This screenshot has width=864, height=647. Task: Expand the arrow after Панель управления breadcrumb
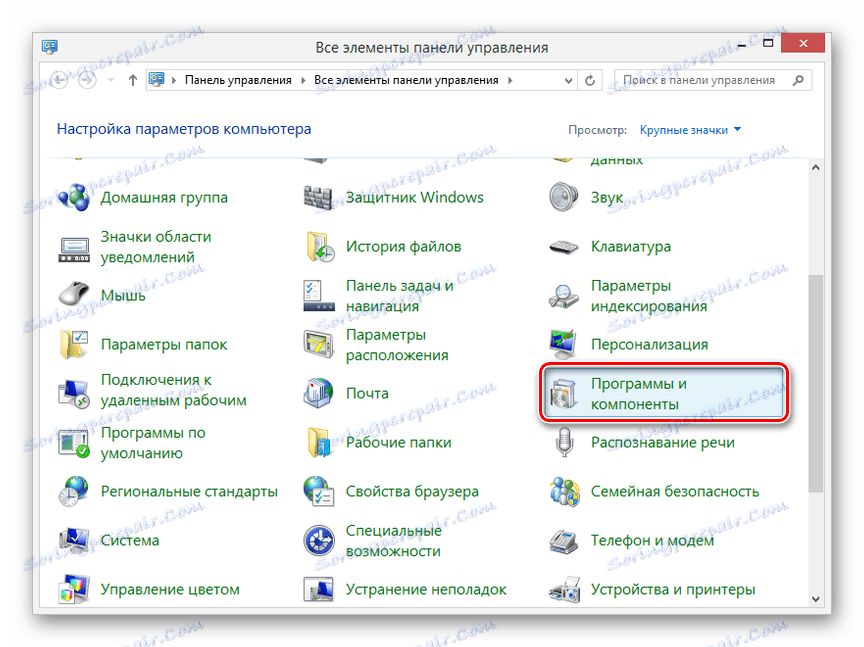303,80
